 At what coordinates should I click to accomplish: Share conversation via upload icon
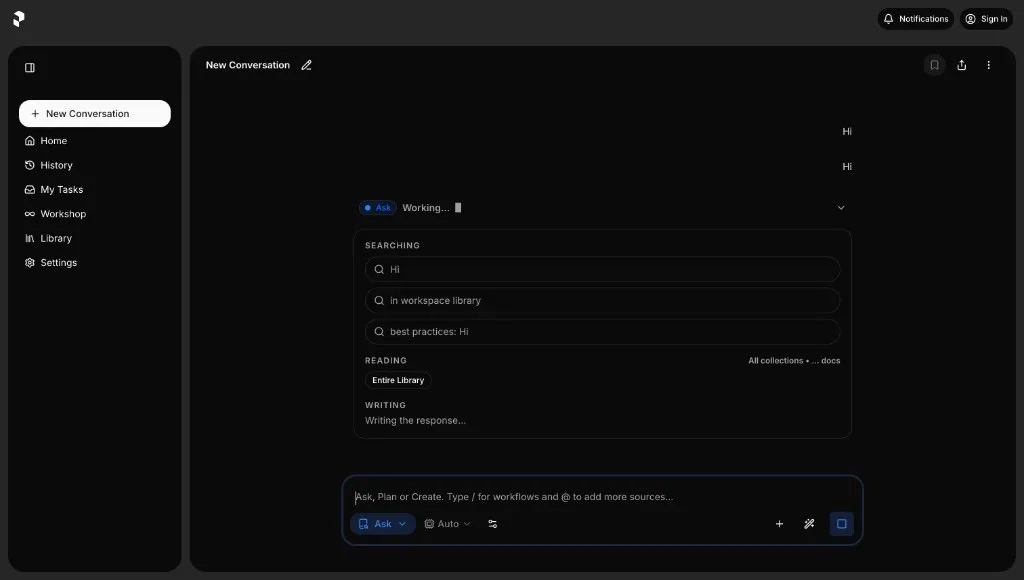coord(961,65)
